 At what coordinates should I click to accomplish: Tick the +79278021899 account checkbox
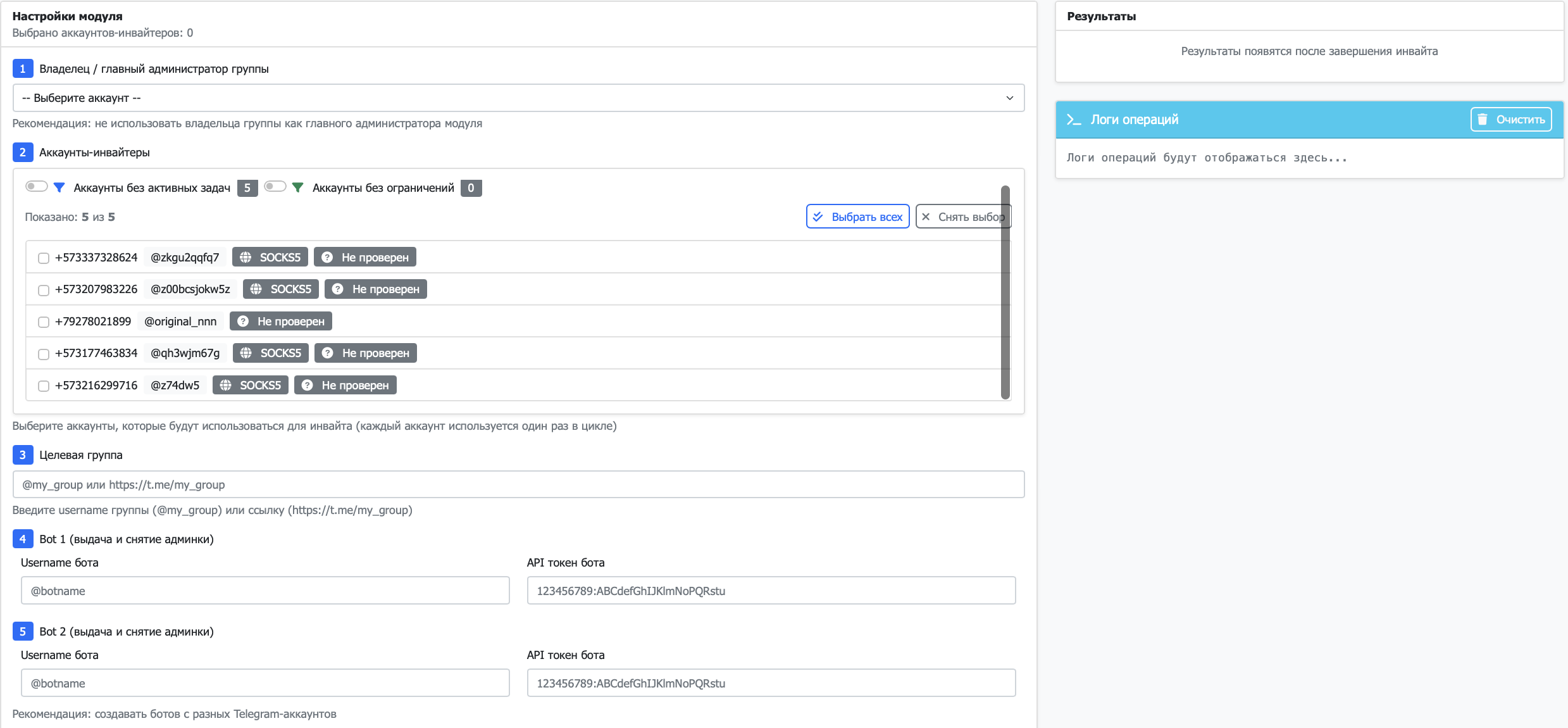tap(44, 322)
